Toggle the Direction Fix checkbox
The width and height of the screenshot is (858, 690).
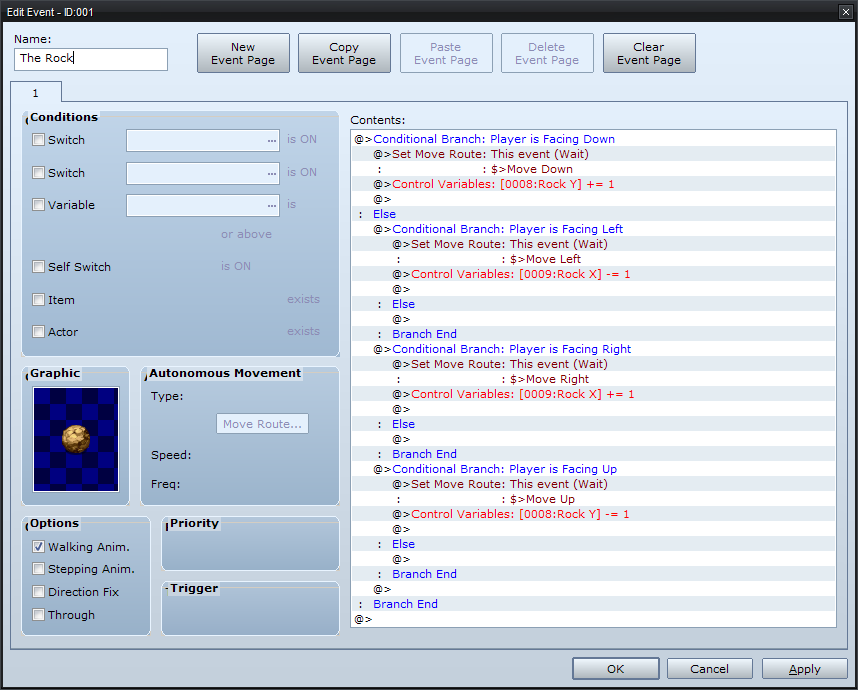tap(39, 592)
